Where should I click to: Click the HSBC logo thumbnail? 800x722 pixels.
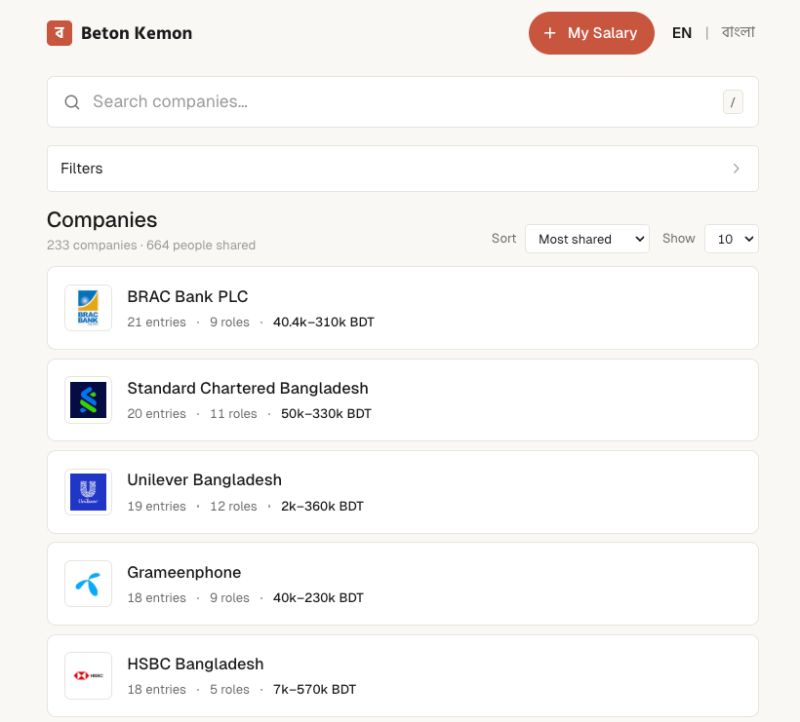click(88, 676)
